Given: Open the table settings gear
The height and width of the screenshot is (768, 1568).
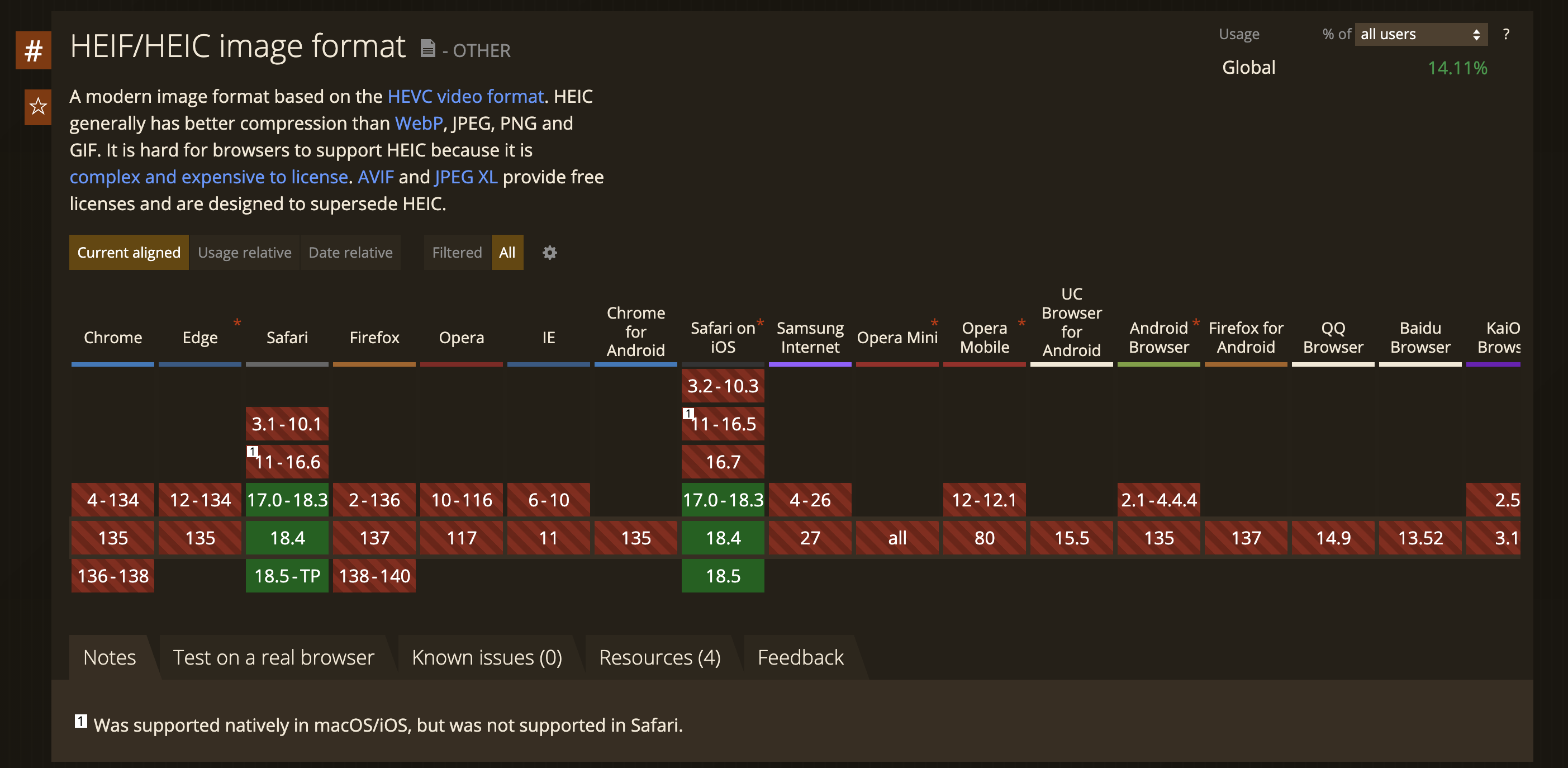Looking at the screenshot, I should [550, 253].
